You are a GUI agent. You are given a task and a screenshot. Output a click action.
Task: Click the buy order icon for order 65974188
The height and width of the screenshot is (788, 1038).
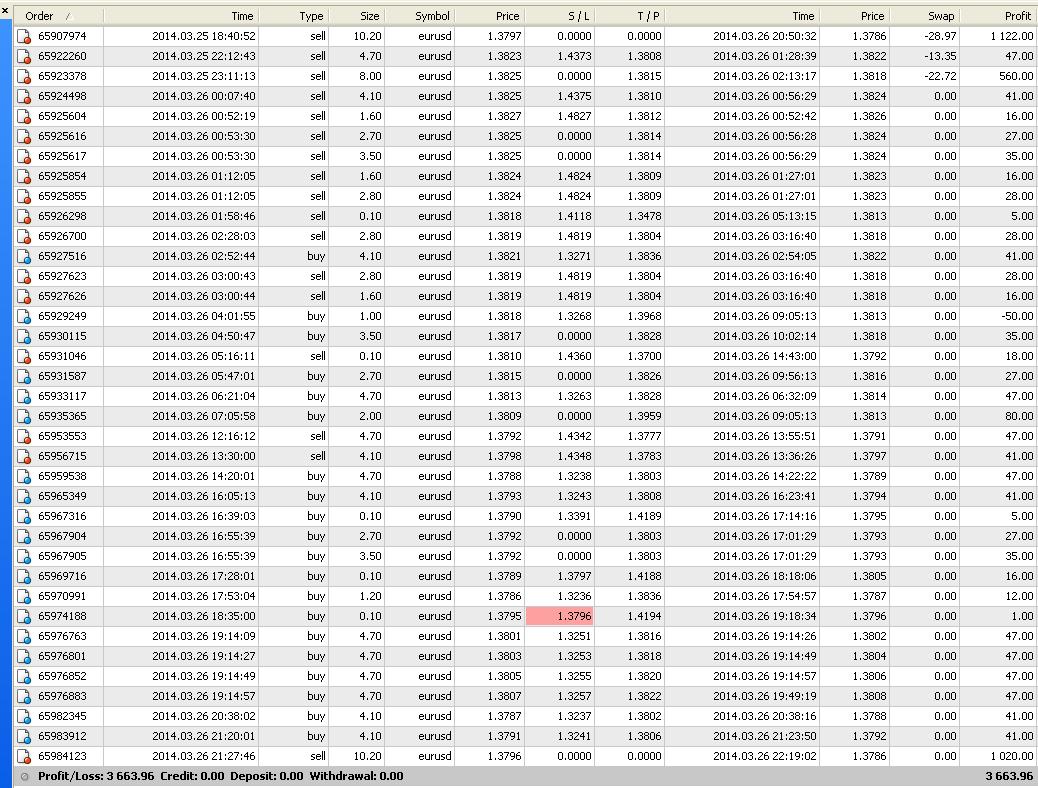(x=24, y=616)
